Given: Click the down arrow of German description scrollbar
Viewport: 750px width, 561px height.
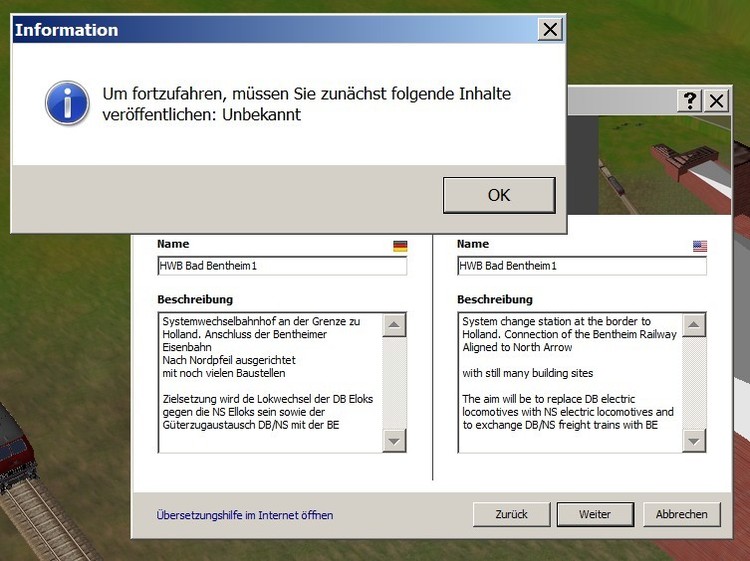Looking at the screenshot, I should tap(394, 441).
